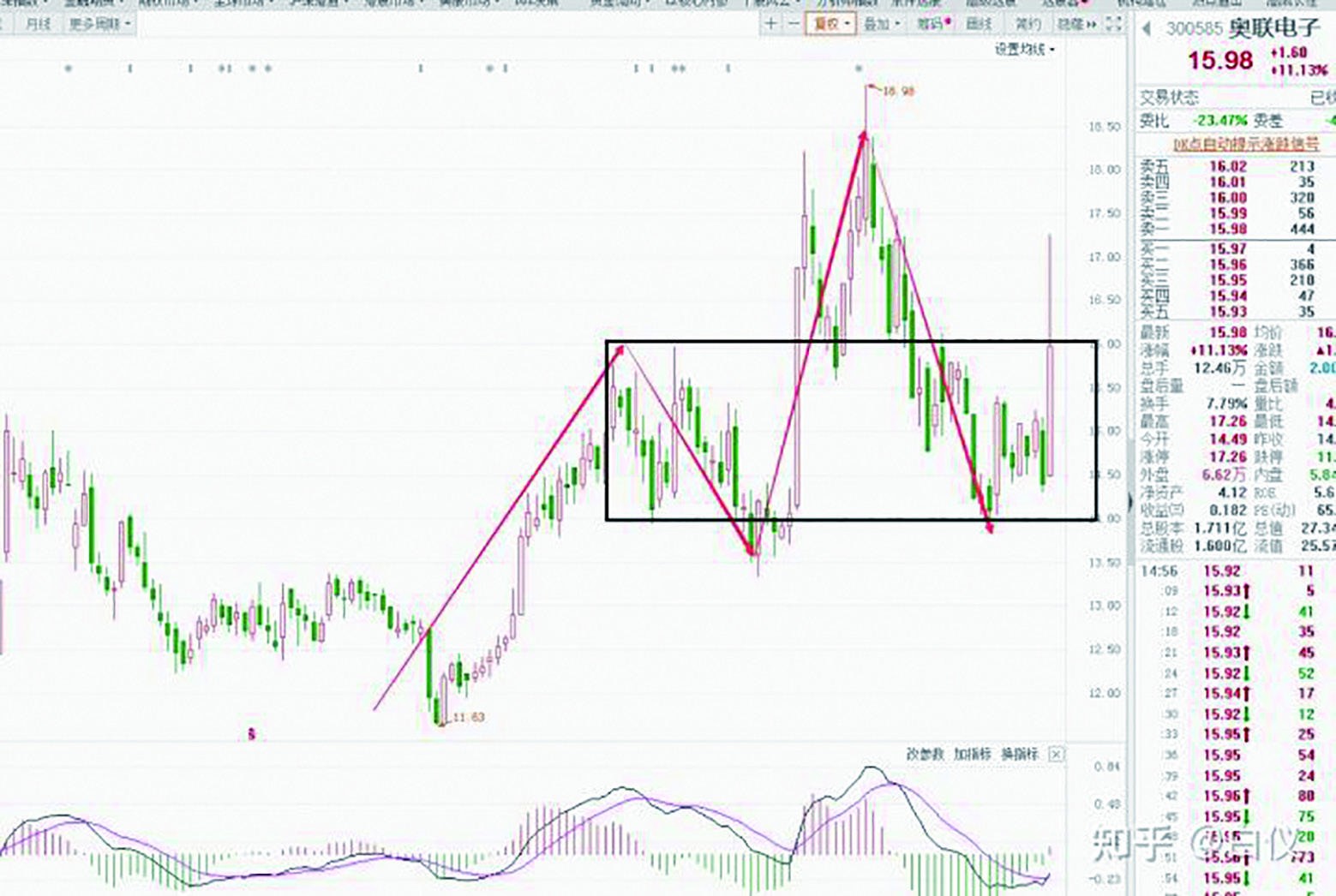The height and width of the screenshot is (896, 1336).
Task: Click the back arrow beside stock code 300585
Action: [x=1147, y=29]
